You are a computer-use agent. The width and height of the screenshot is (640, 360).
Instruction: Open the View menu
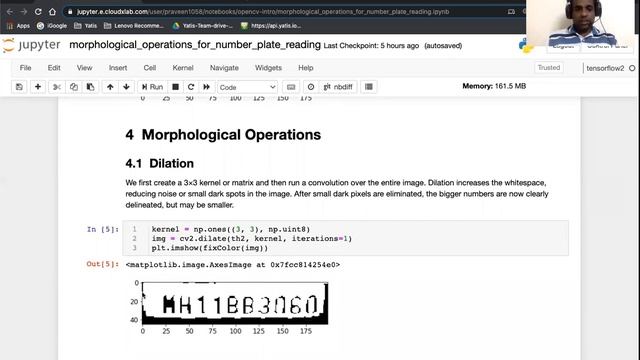tap(84, 68)
